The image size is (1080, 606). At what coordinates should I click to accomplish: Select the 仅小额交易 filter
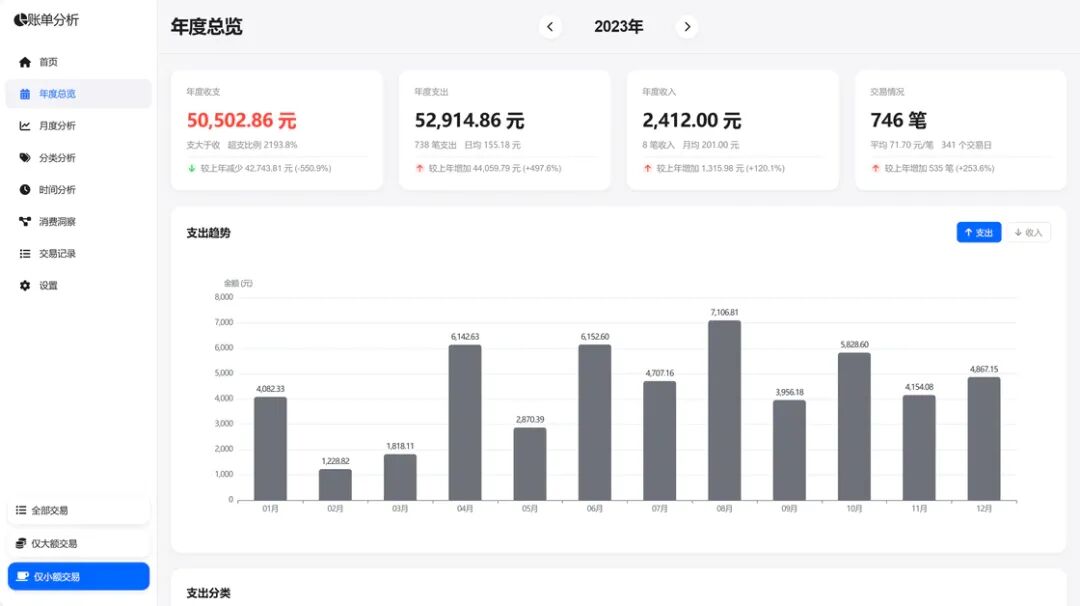79,576
